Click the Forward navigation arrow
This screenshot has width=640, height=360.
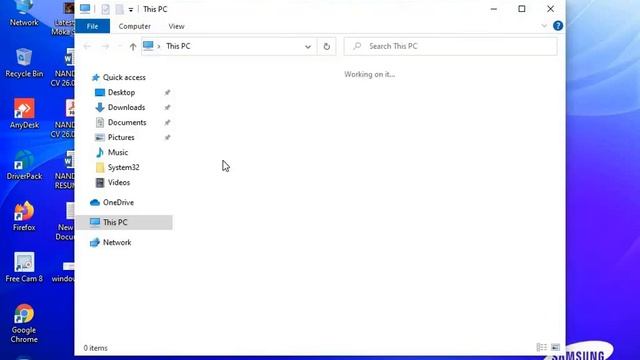105,47
